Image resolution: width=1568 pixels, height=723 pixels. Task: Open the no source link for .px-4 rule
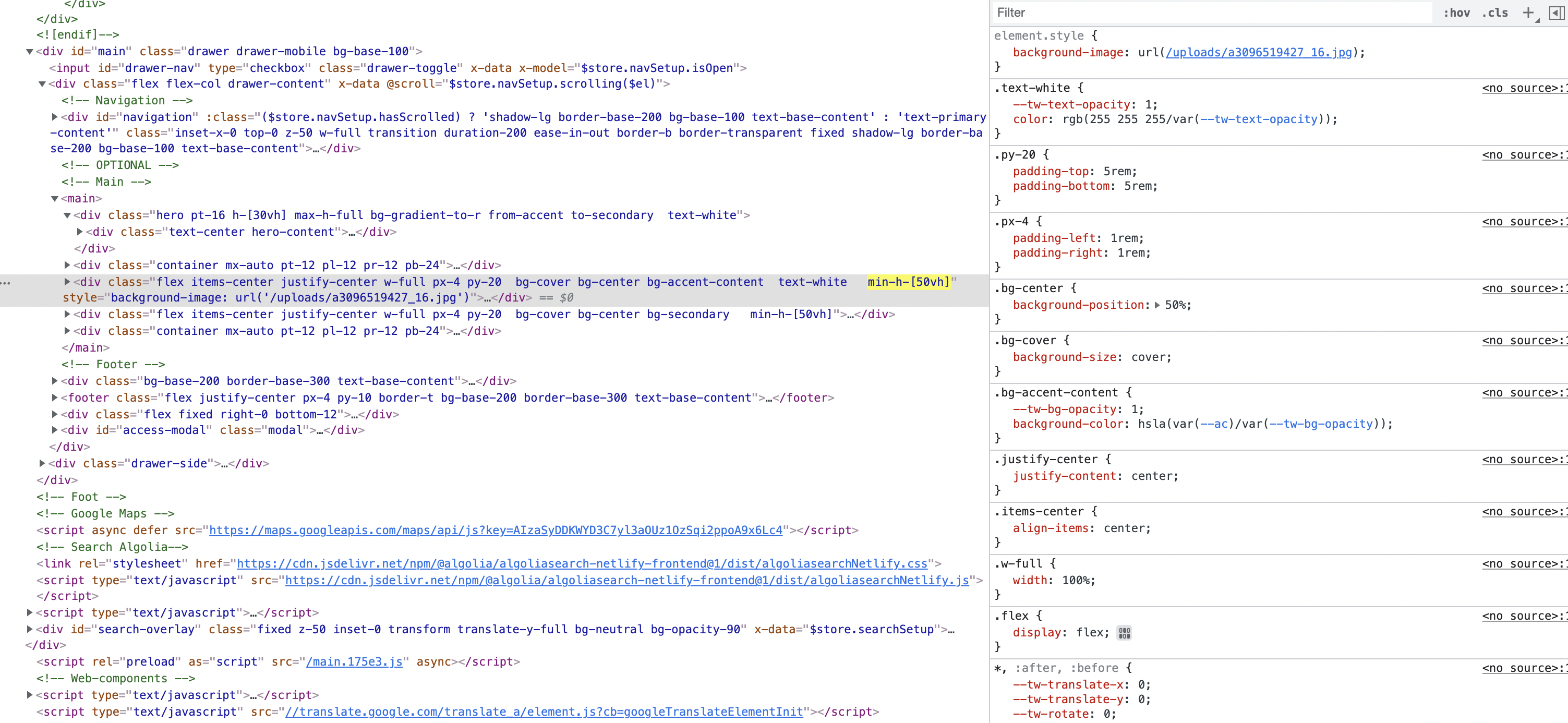pyautogui.click(x=1524, y=222)
